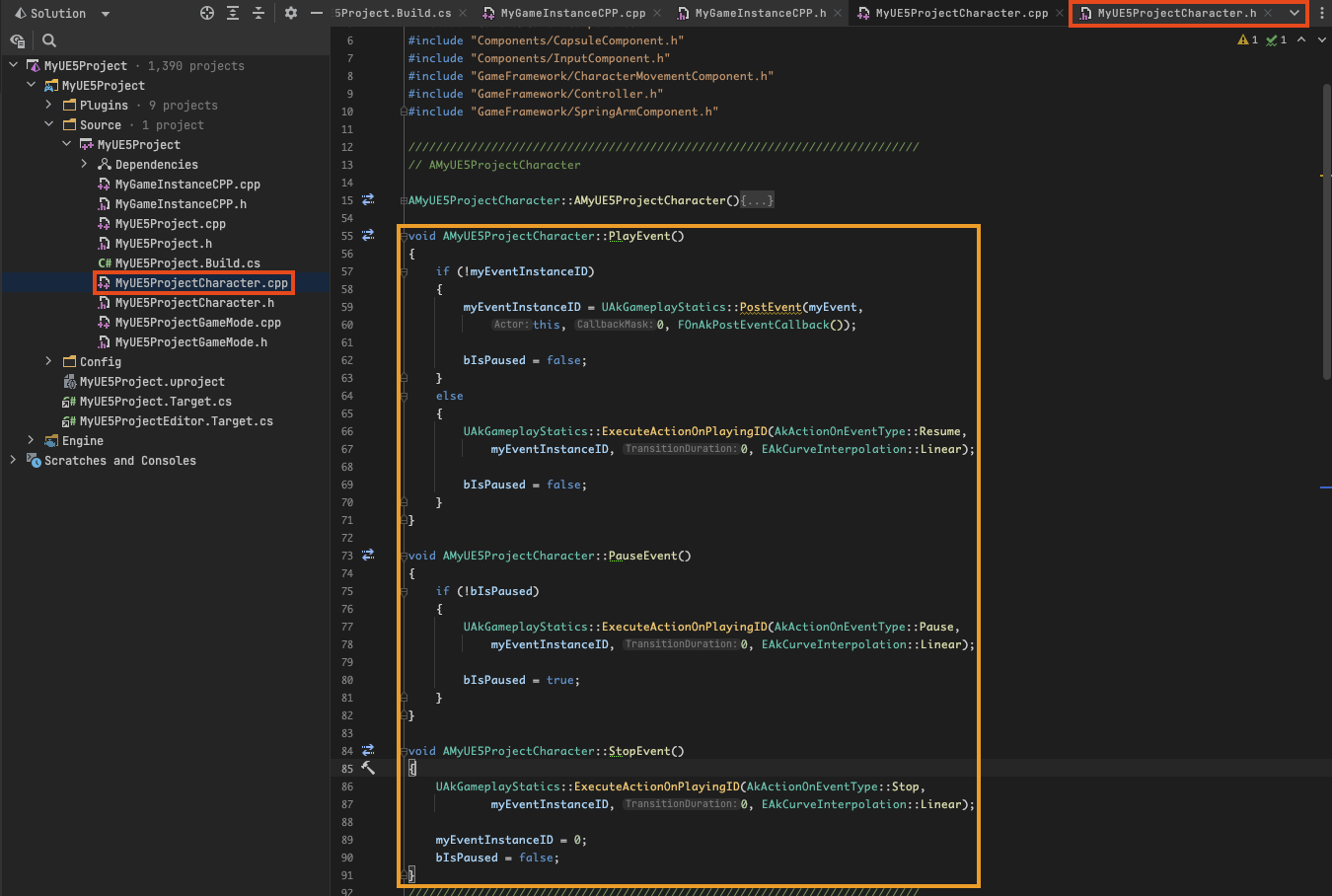
Task: Switch to the MyGameInstanceCPP.cpp tab
Action: click(x=572, y=14)
